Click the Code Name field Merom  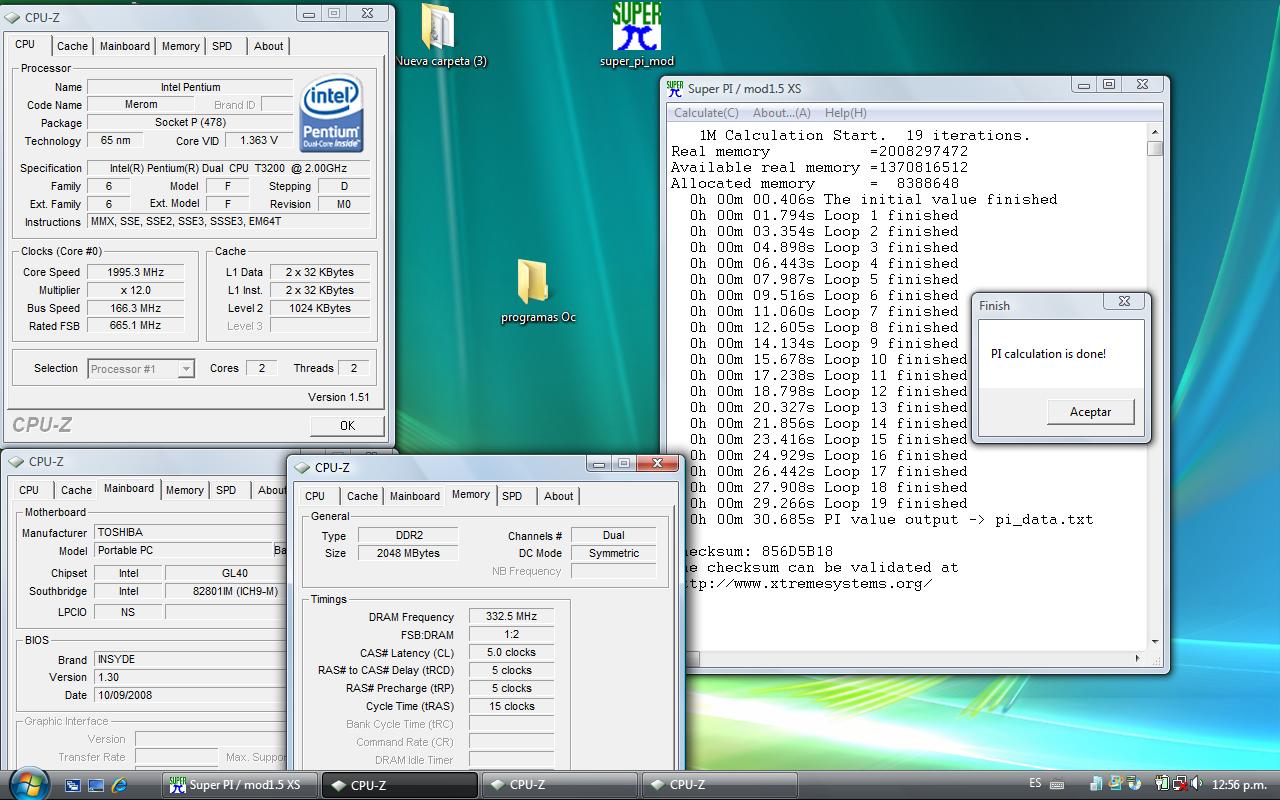pyautogui.click(x=140, y=105)
